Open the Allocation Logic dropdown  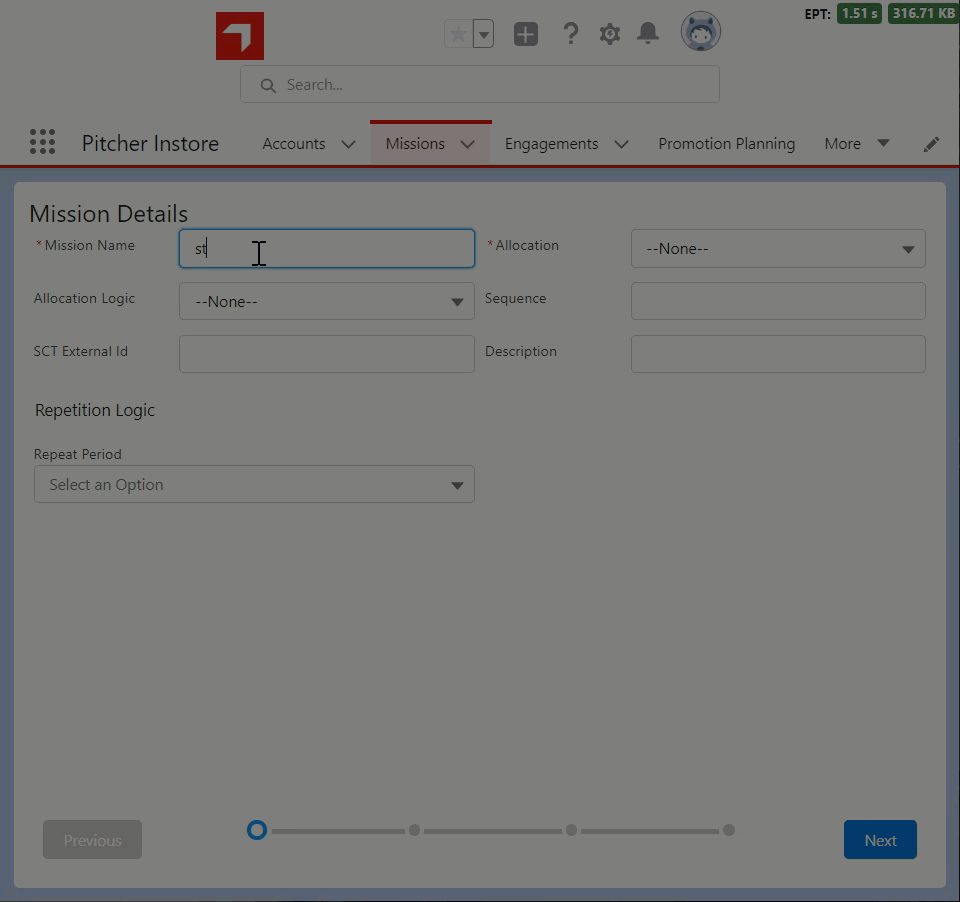point(326,302)
